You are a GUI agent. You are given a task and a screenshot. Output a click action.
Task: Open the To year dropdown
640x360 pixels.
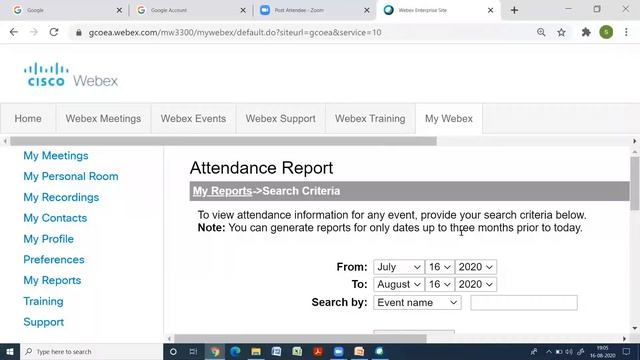(476, 284)
